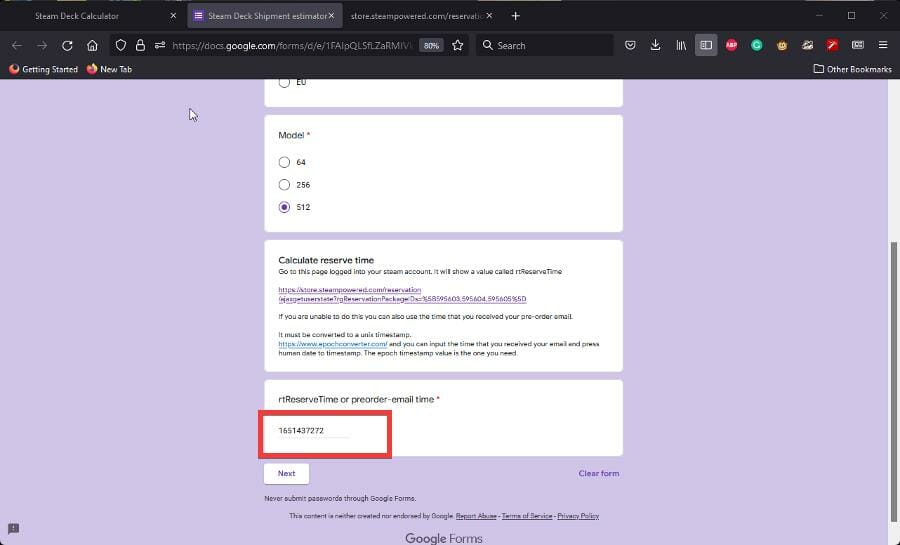900x545 pixels.
Task: Click the Next button
Action: pyautogui.click(x=286, y=474)
